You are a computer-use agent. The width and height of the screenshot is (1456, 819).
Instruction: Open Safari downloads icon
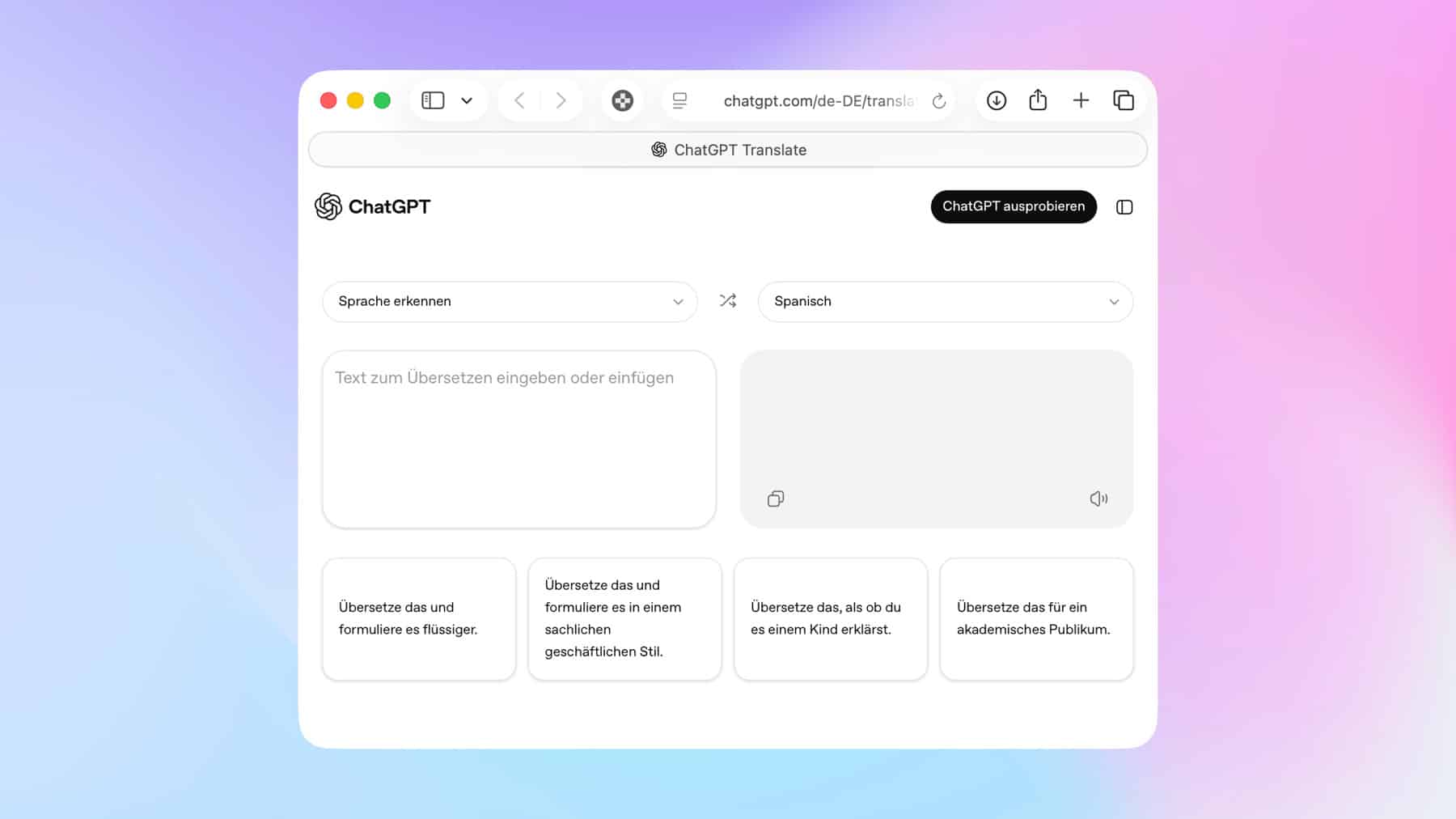click(x=996, y=100)
